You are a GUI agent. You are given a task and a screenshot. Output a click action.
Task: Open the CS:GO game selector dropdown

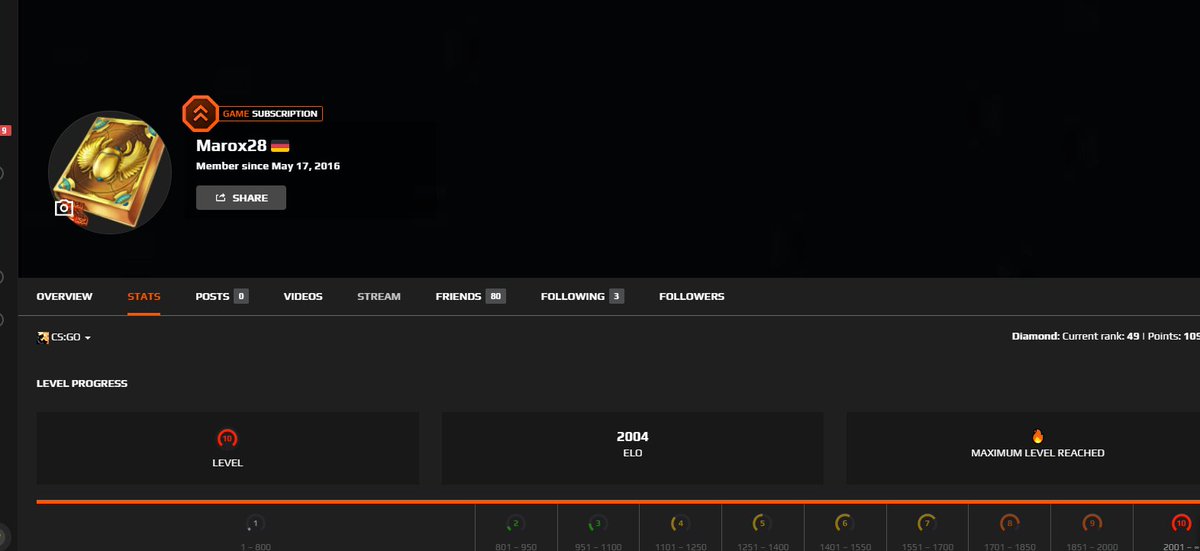[x=65, y=338]
